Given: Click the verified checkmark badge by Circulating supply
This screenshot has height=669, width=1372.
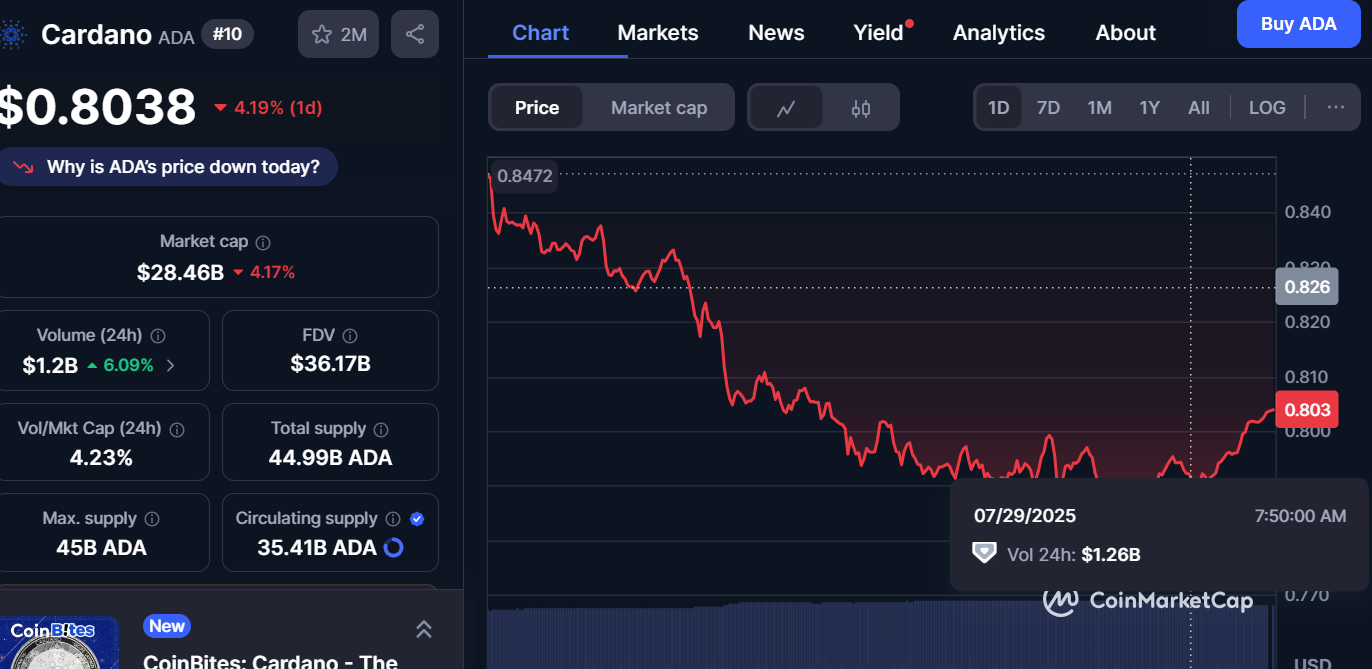Looking at the screenshot, I should pyautogui.click(x=417, y=519).
